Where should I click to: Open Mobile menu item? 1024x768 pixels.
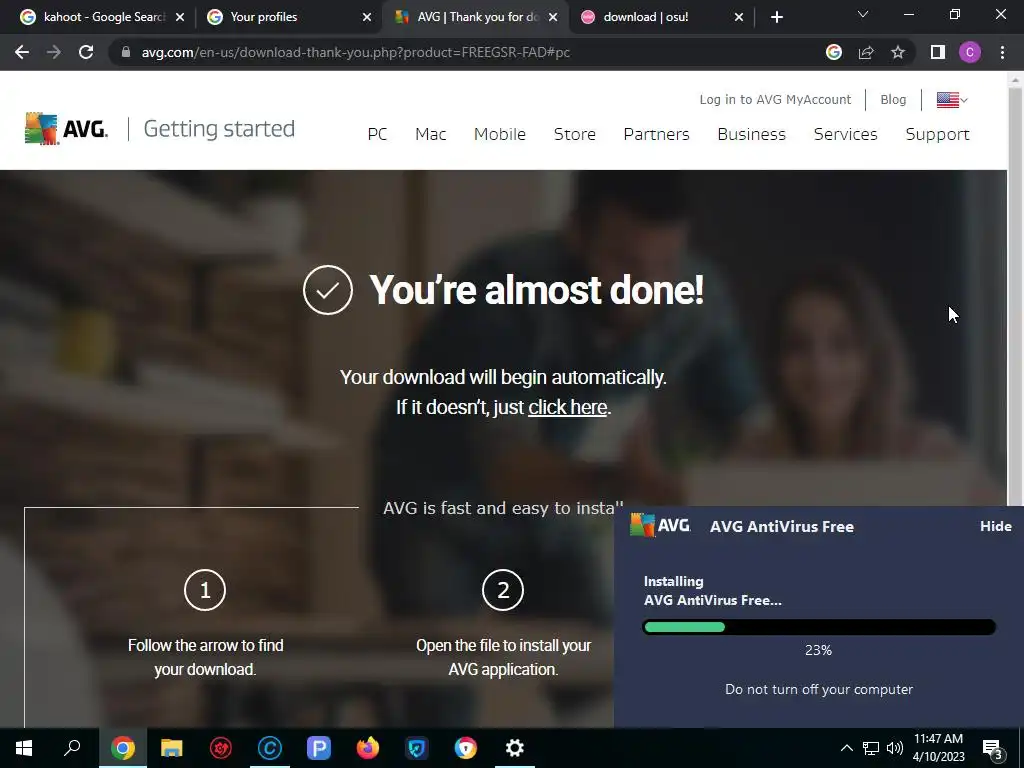coord(500,134)
